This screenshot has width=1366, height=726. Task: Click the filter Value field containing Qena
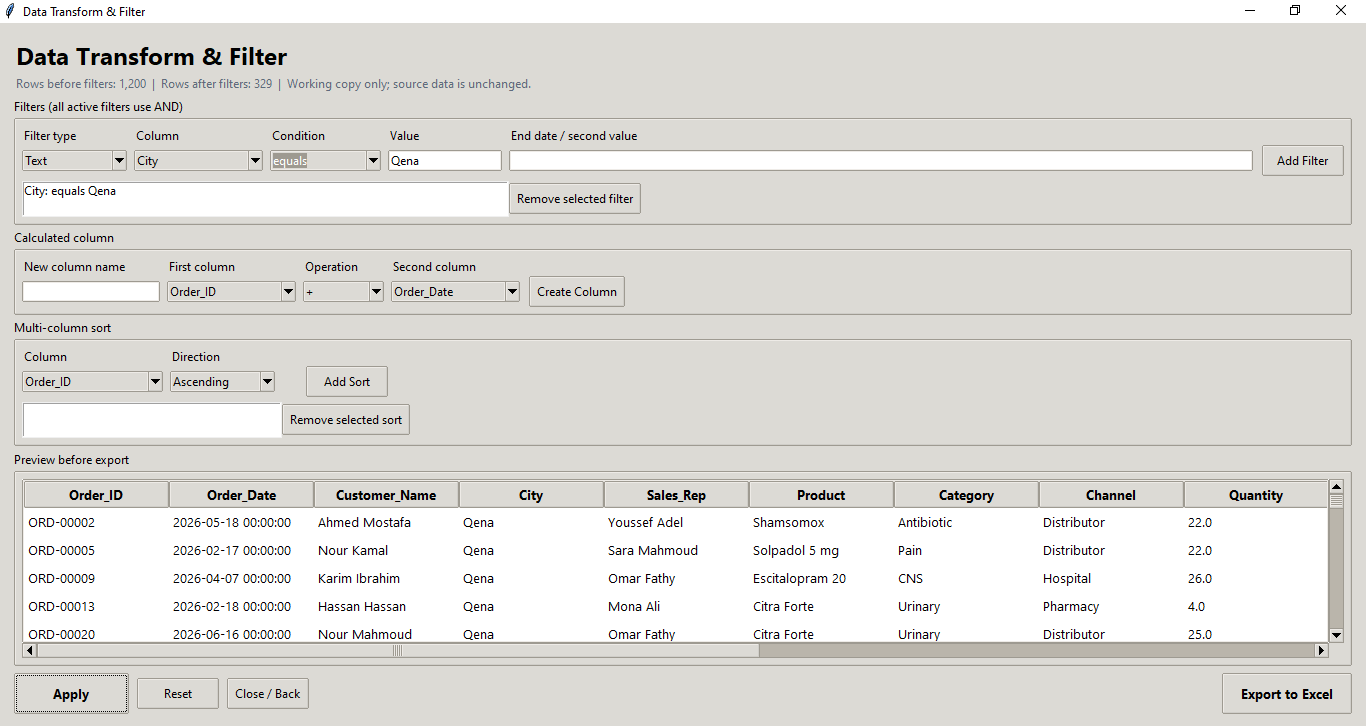[445, 161]
